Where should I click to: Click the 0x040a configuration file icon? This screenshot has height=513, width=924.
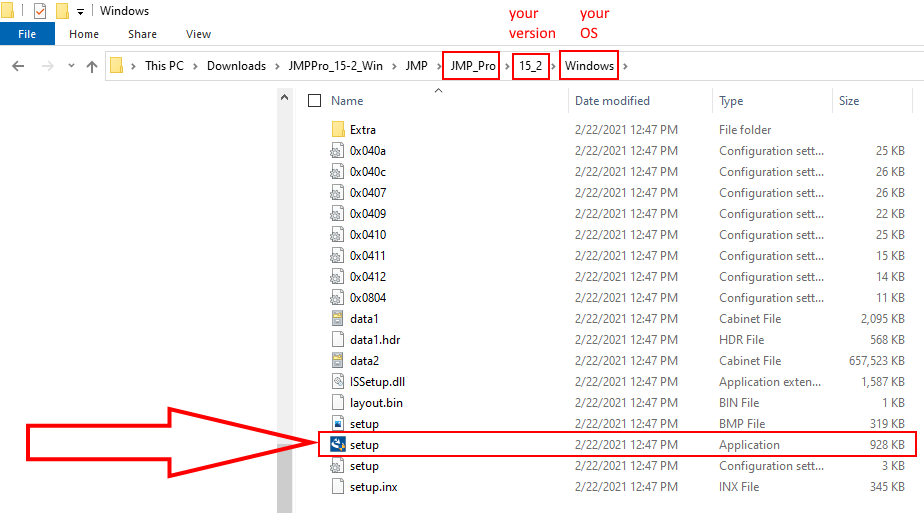point(338,151)
